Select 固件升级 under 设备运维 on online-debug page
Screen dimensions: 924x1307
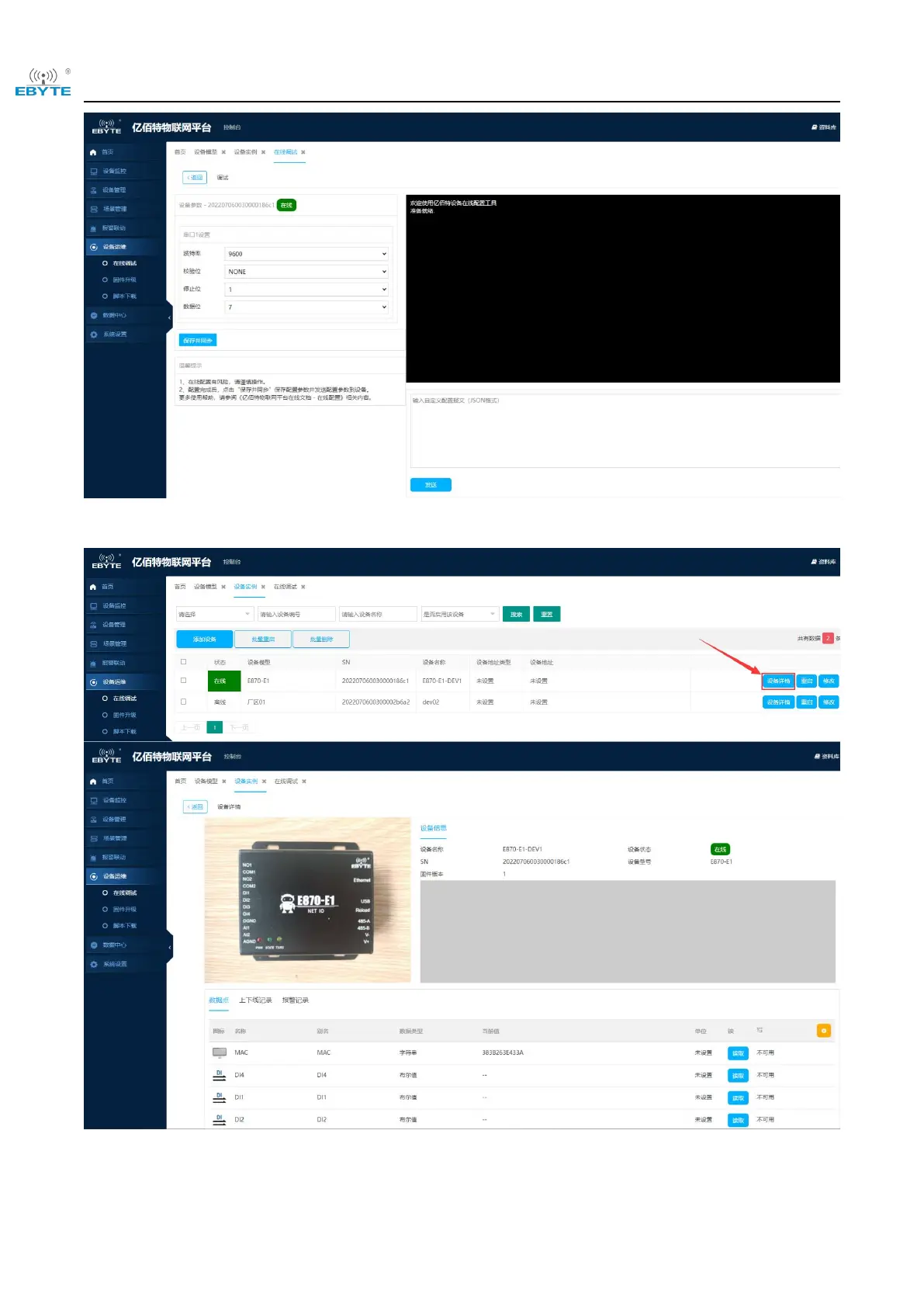124,279
